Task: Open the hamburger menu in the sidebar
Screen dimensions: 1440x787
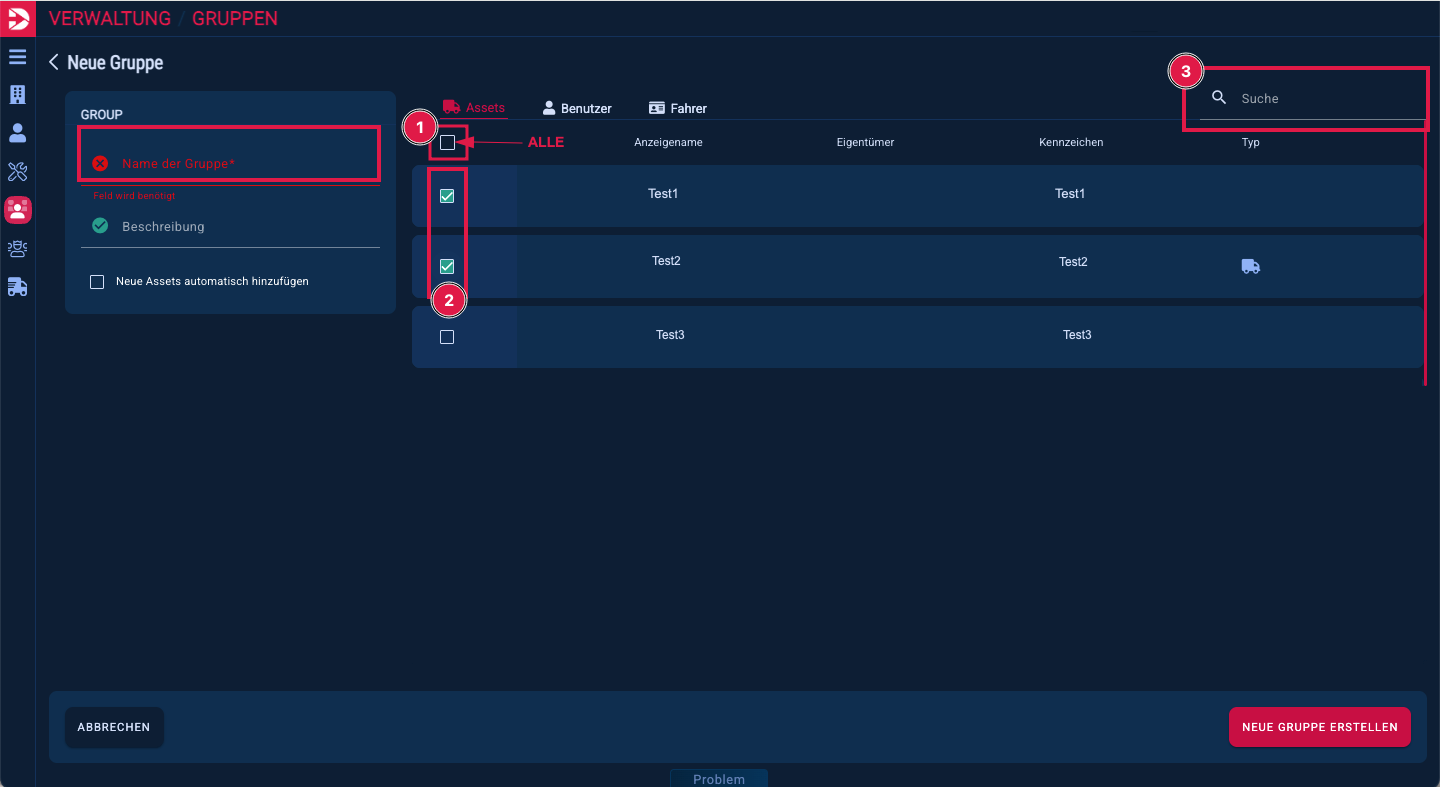Action: tap(17, 57)
